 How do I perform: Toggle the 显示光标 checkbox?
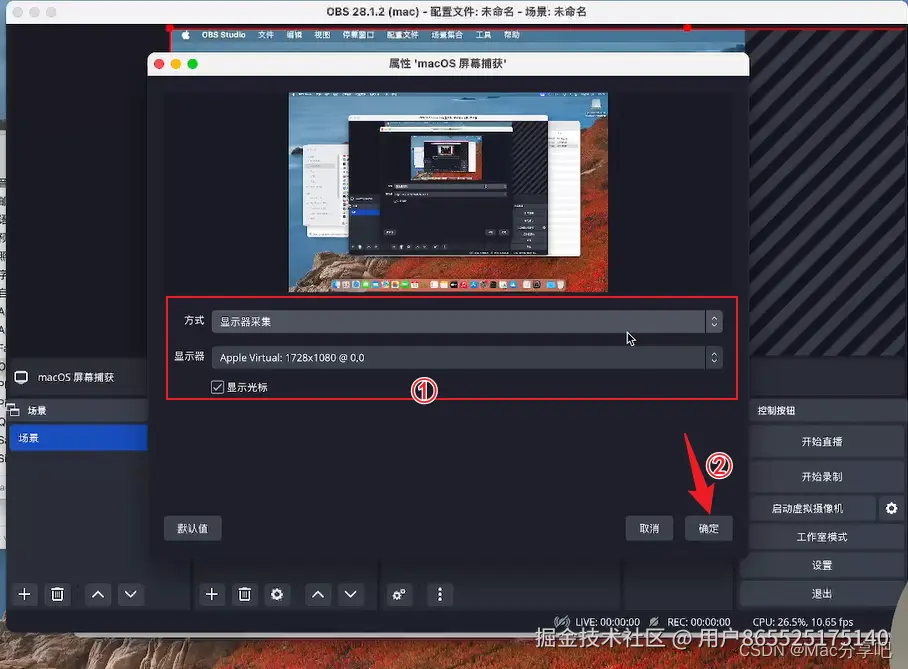(x=217, y=387)
